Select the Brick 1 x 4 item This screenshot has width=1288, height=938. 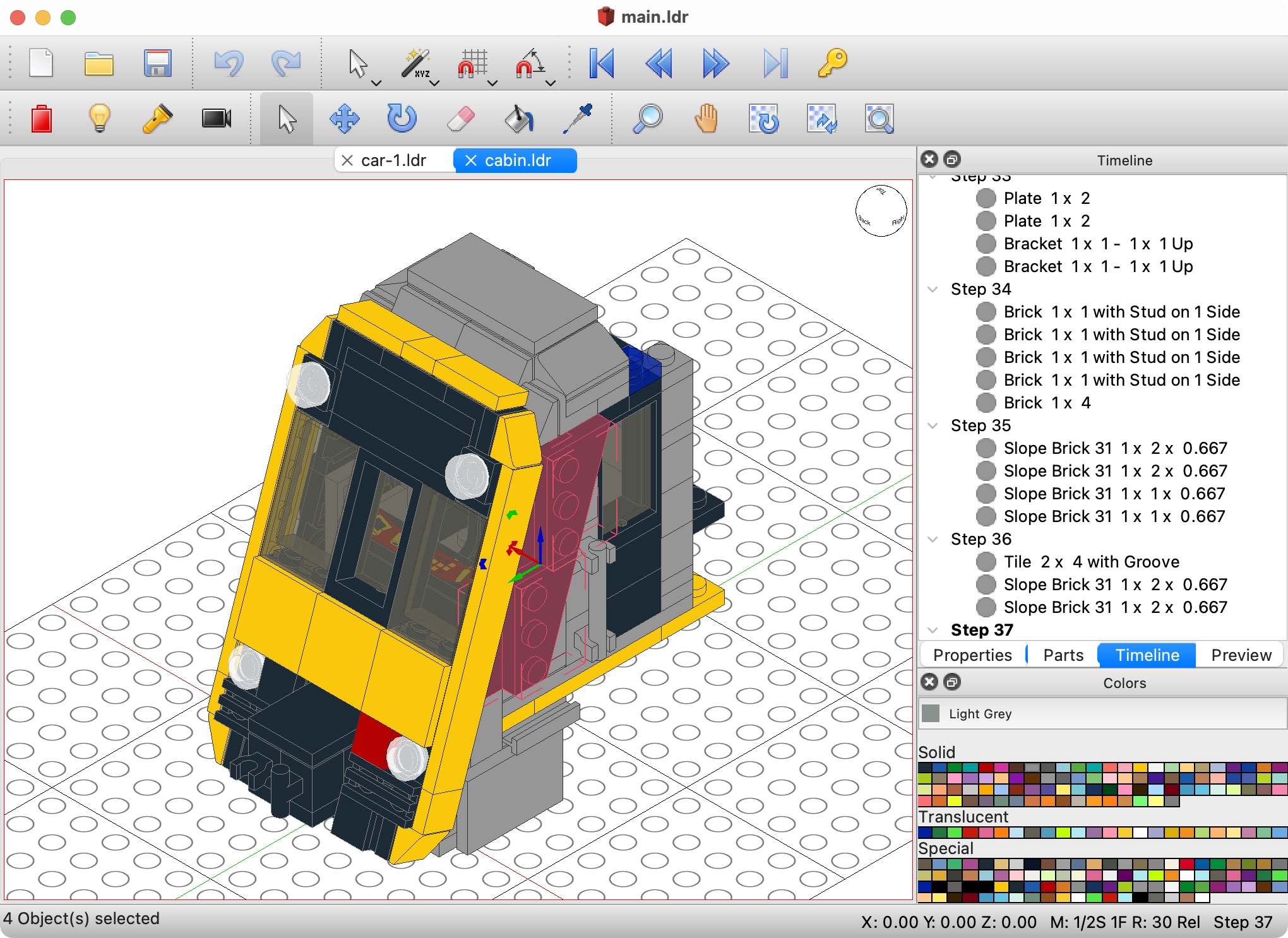1047,403
